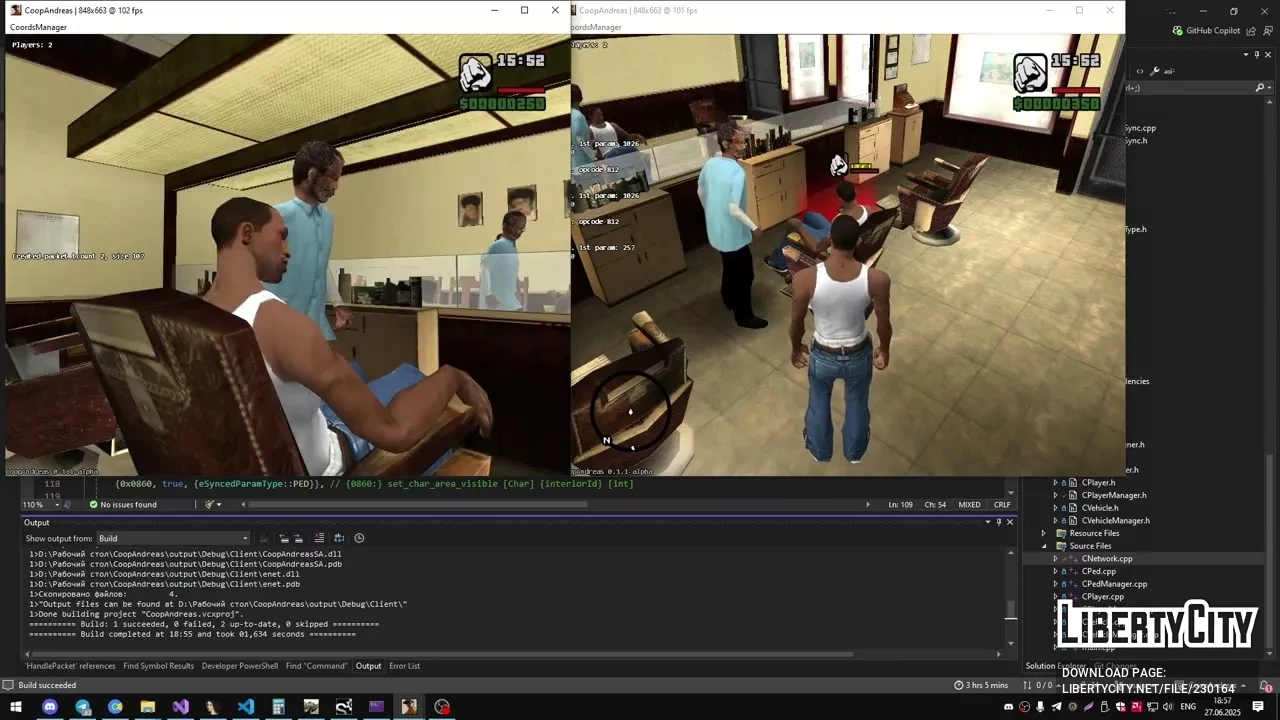Open Solution Explorer properties wrench icon

tap(1154, 71)
